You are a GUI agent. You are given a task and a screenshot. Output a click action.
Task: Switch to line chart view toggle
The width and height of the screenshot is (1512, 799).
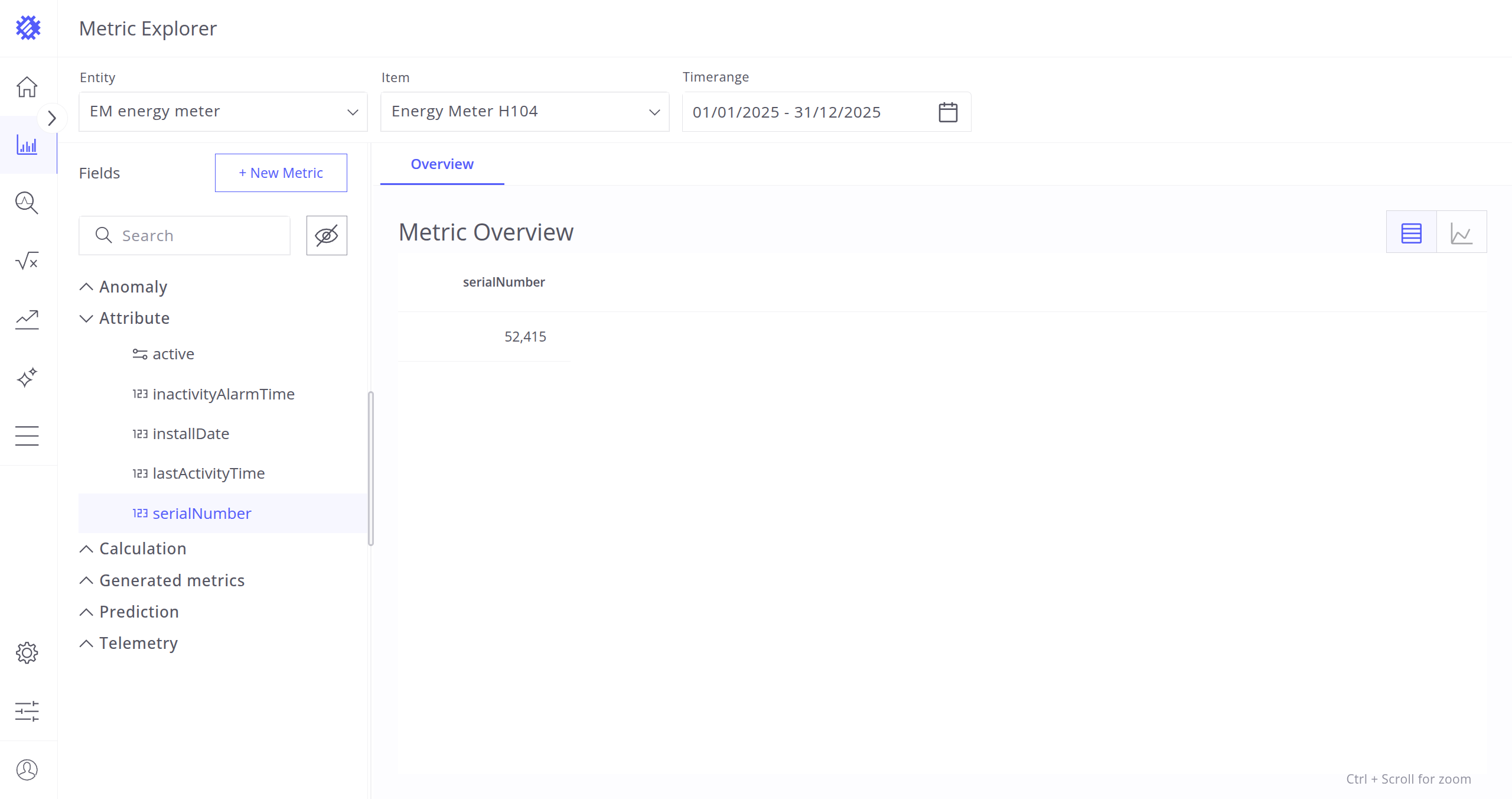pos(1461,232)
